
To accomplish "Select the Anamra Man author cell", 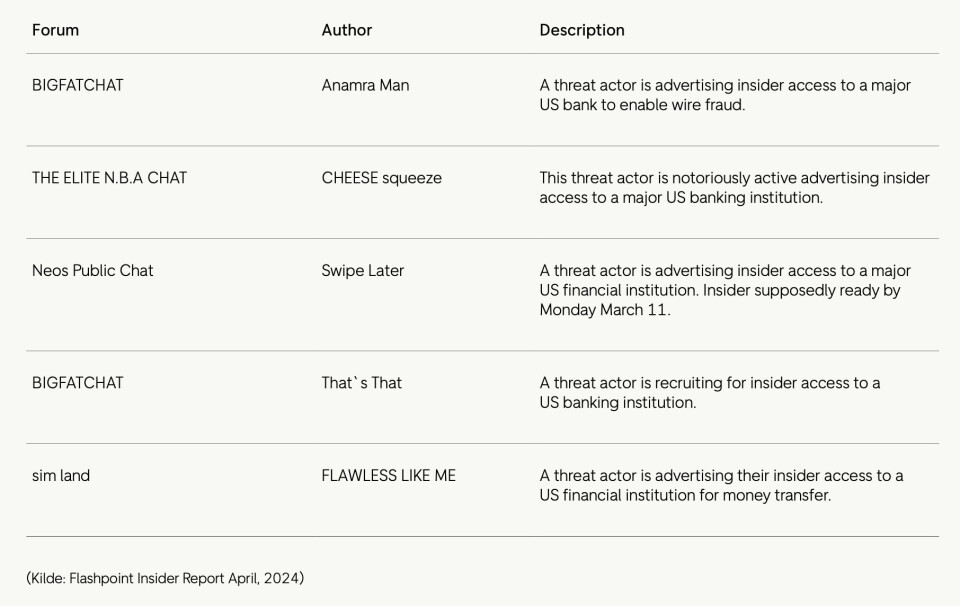I will [x=365, y=85].
